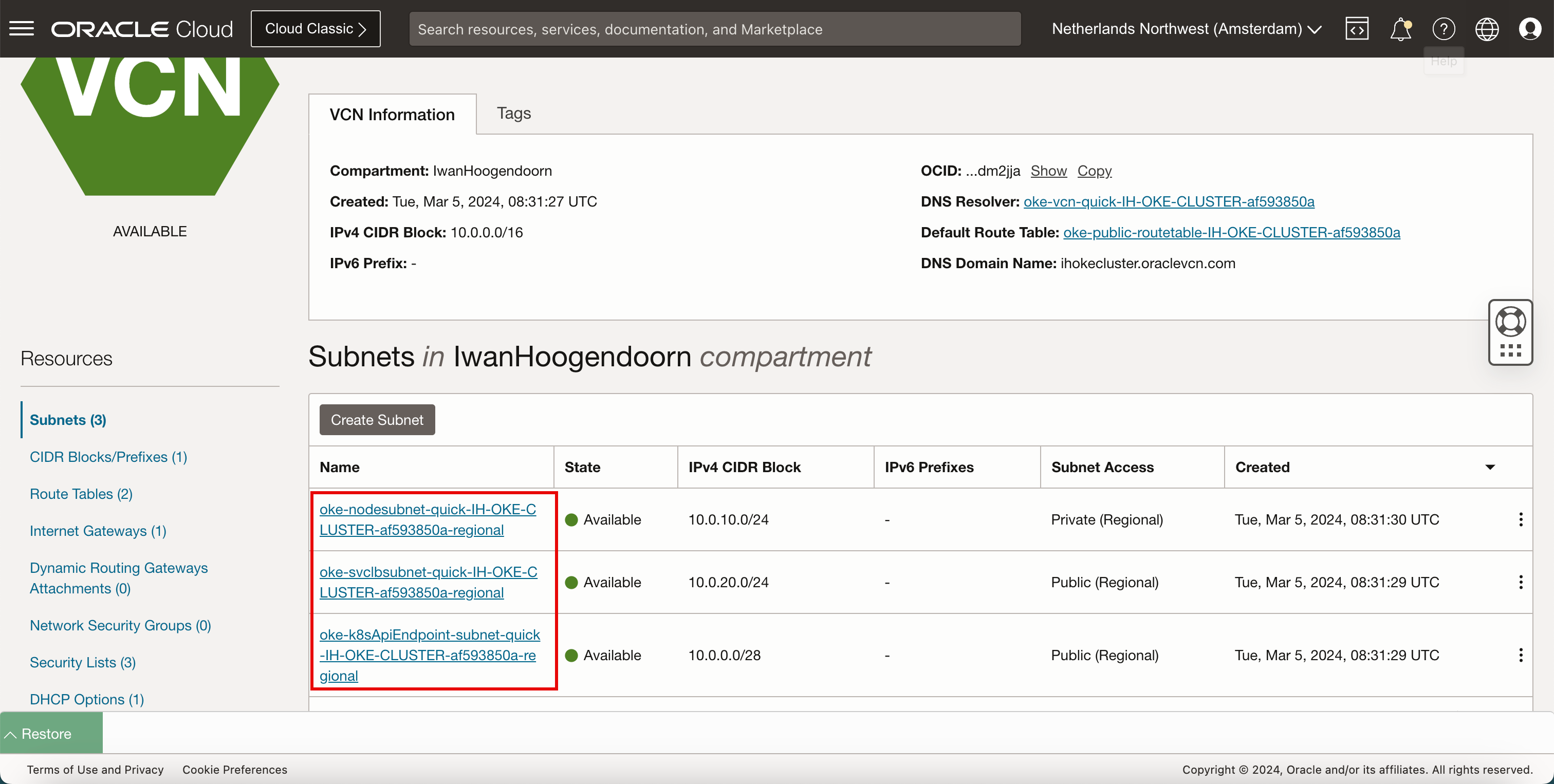Switch to Cloud Classic console
Image resolution: width=1554 pixels, height=784 pixels.
click(x=316, y=28)
